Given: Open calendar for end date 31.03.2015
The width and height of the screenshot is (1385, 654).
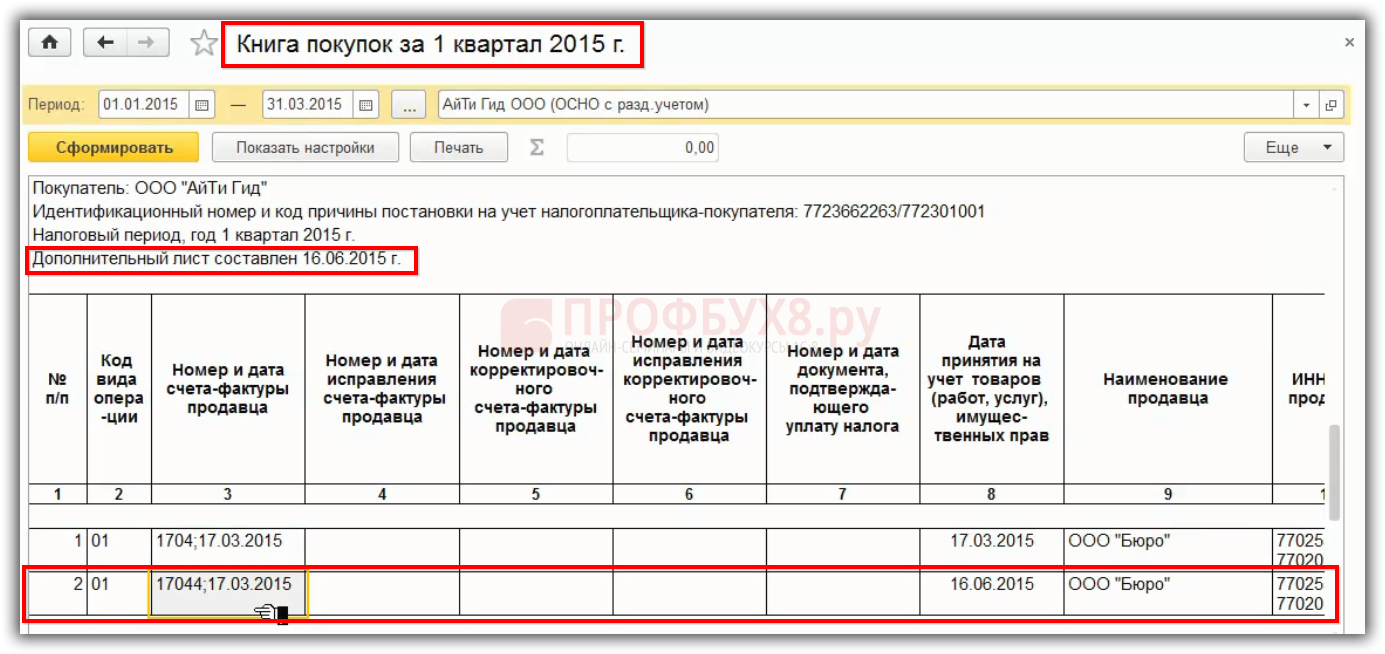Looking at the screenshot, I should tap(366, 105).
